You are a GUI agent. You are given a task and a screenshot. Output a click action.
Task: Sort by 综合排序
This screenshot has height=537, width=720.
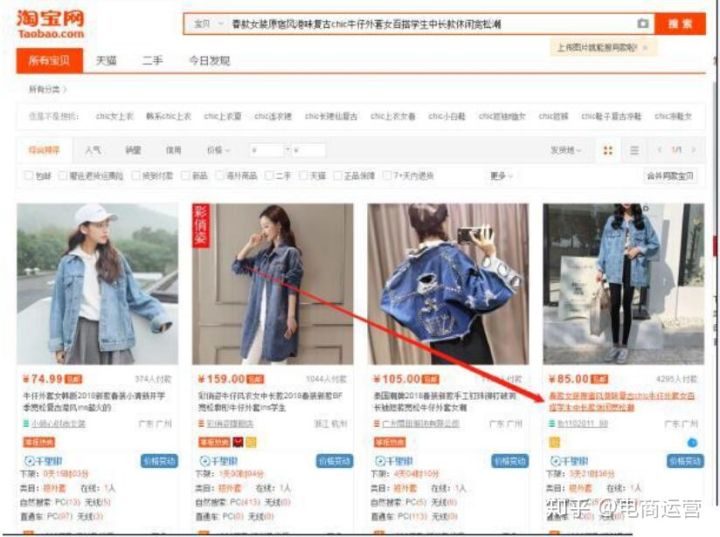pyautogui.click(x=44, y=150)
